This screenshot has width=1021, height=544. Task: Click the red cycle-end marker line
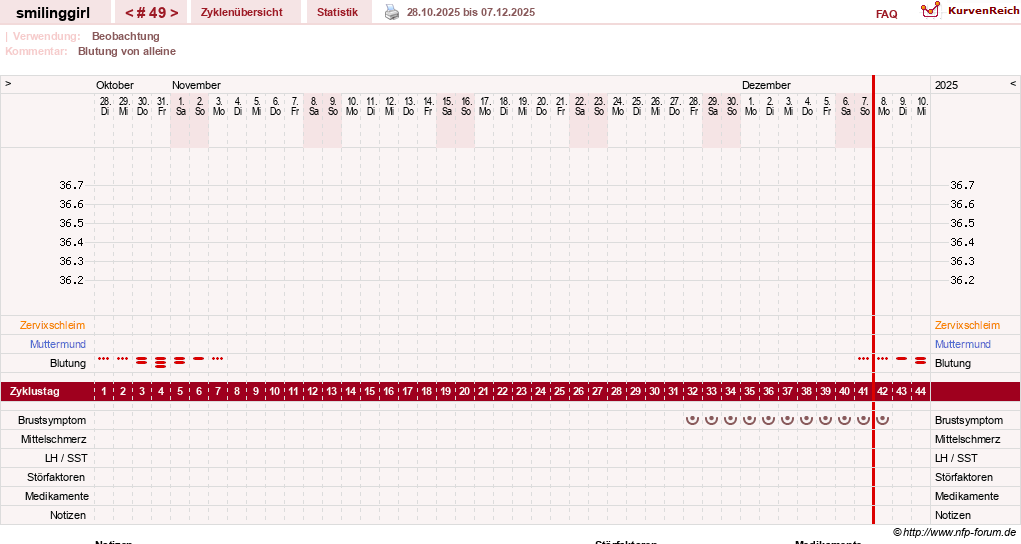tap(873, 300)
